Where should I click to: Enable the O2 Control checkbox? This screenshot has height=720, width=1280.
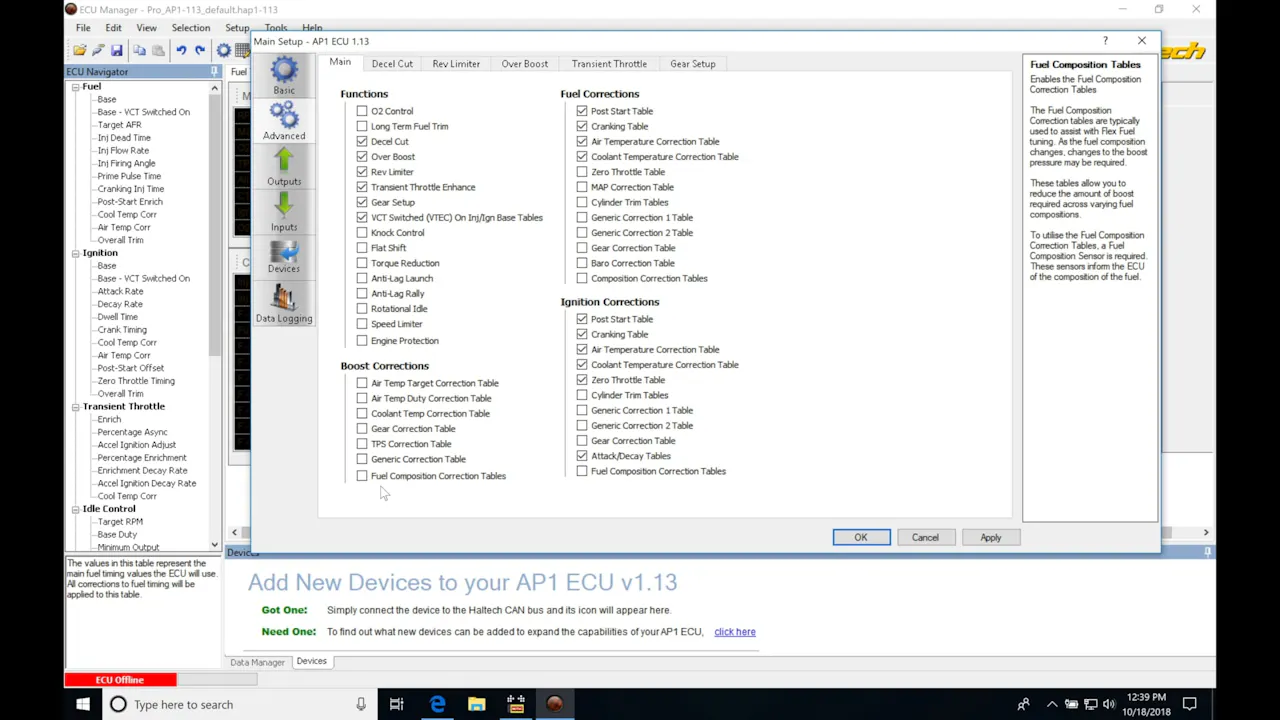tap(362, 111)
